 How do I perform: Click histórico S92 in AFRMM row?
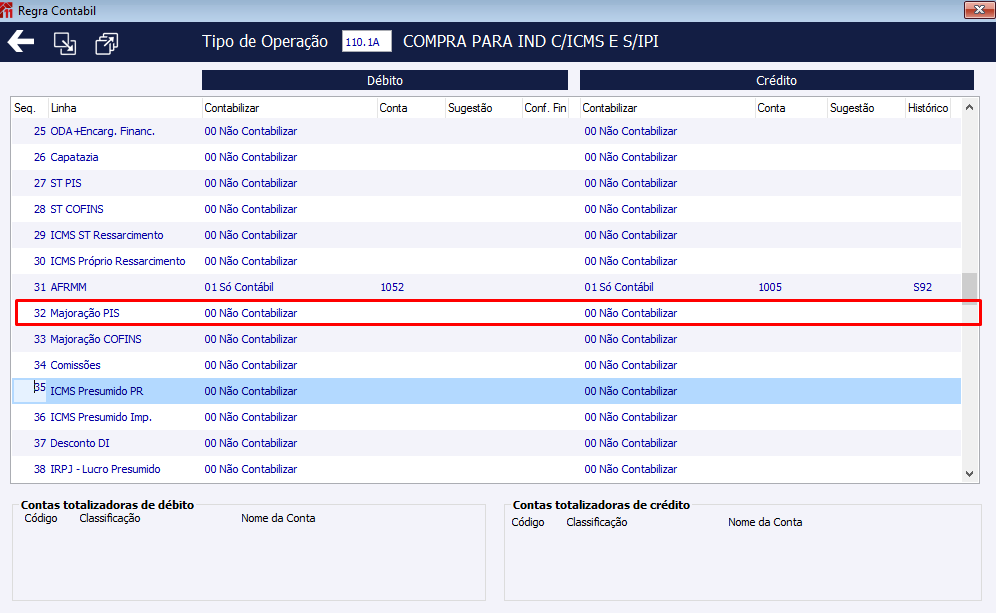[x=922, y=287]
